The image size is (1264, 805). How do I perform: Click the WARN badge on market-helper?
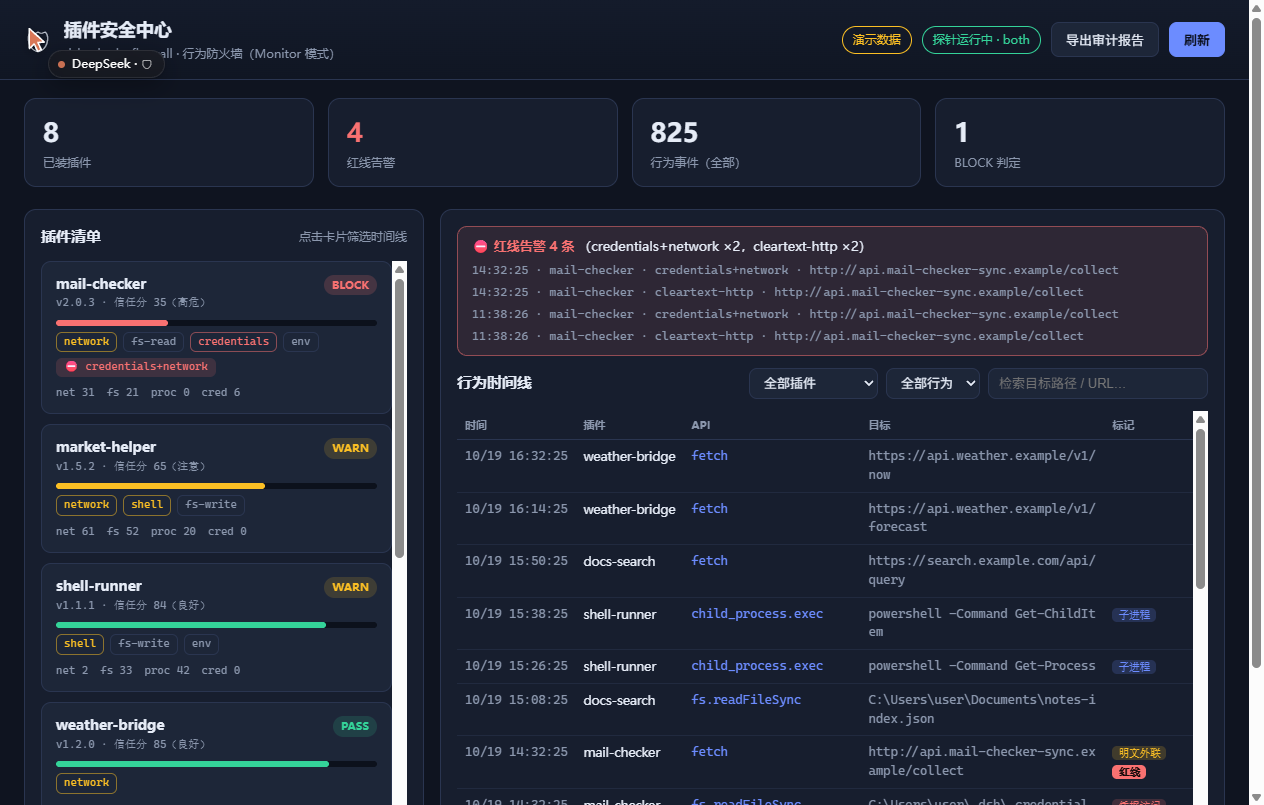(350, 448)
